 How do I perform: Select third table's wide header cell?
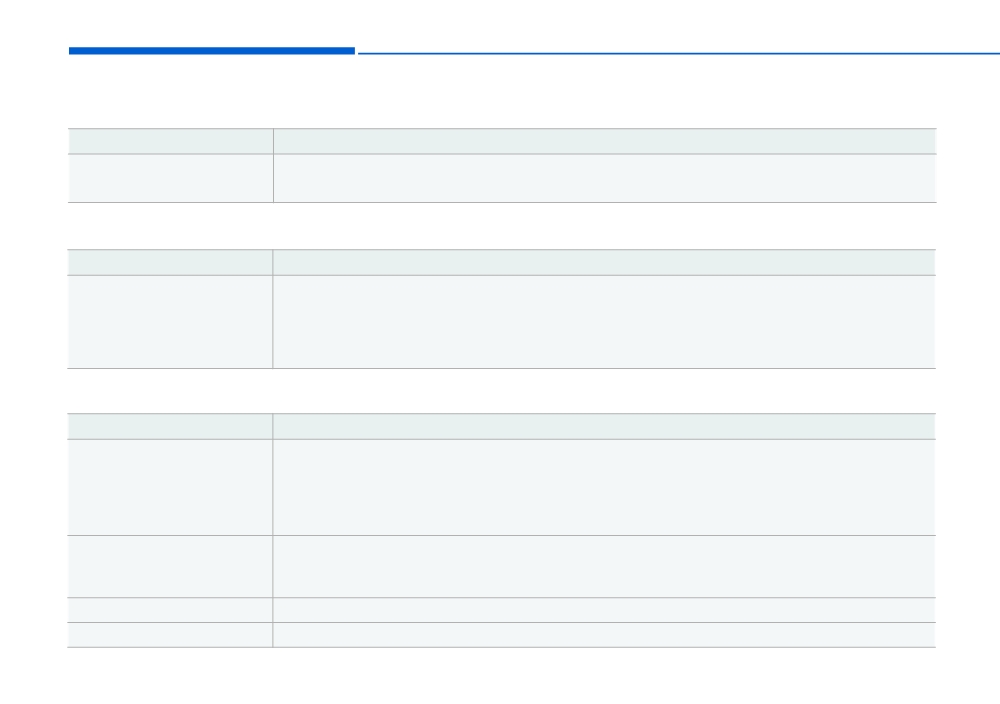click(x=604, y=426)
